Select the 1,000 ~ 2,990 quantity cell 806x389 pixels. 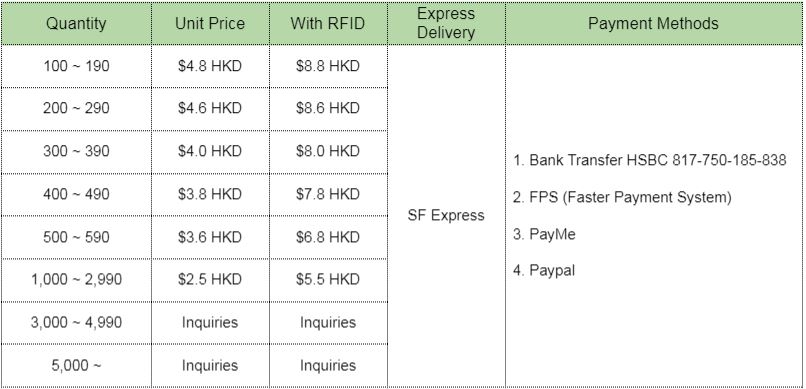coord(76,280)
